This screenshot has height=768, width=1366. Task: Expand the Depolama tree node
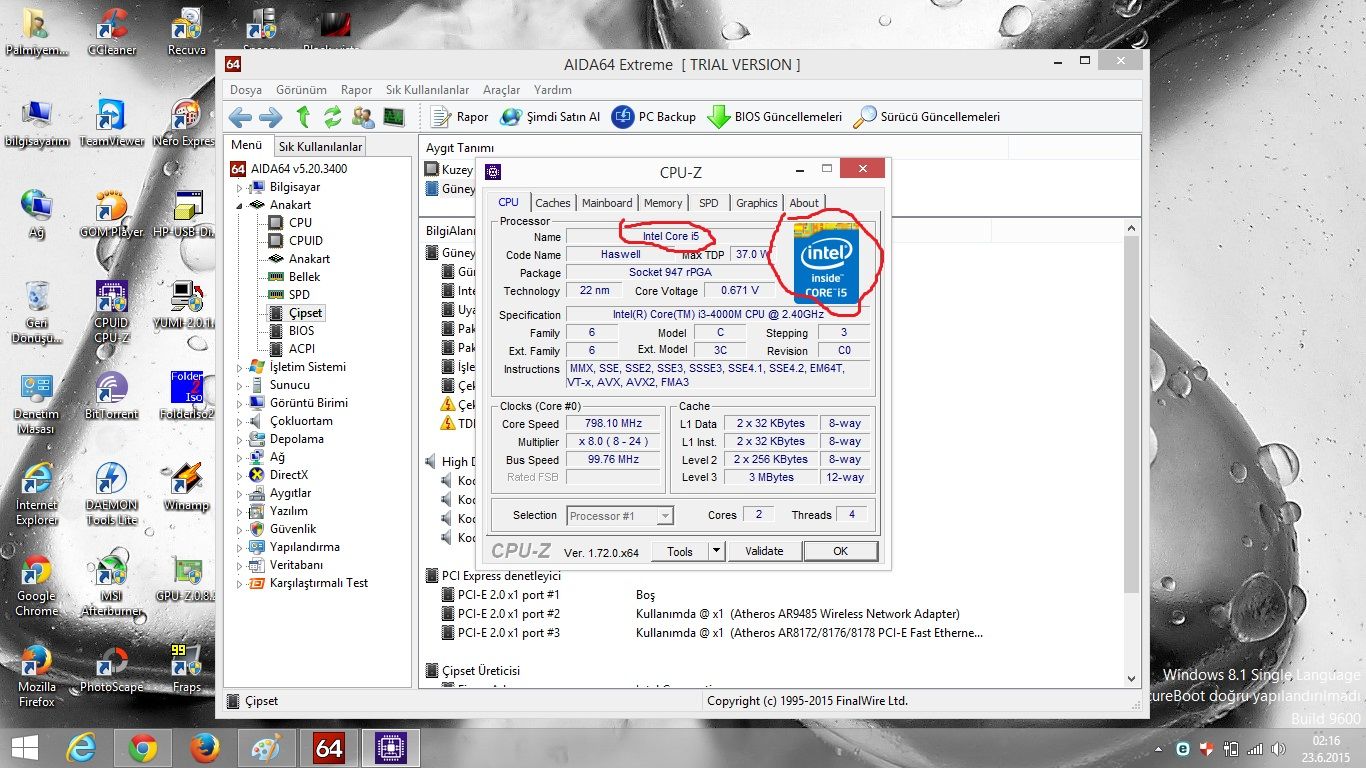point(240,439)
